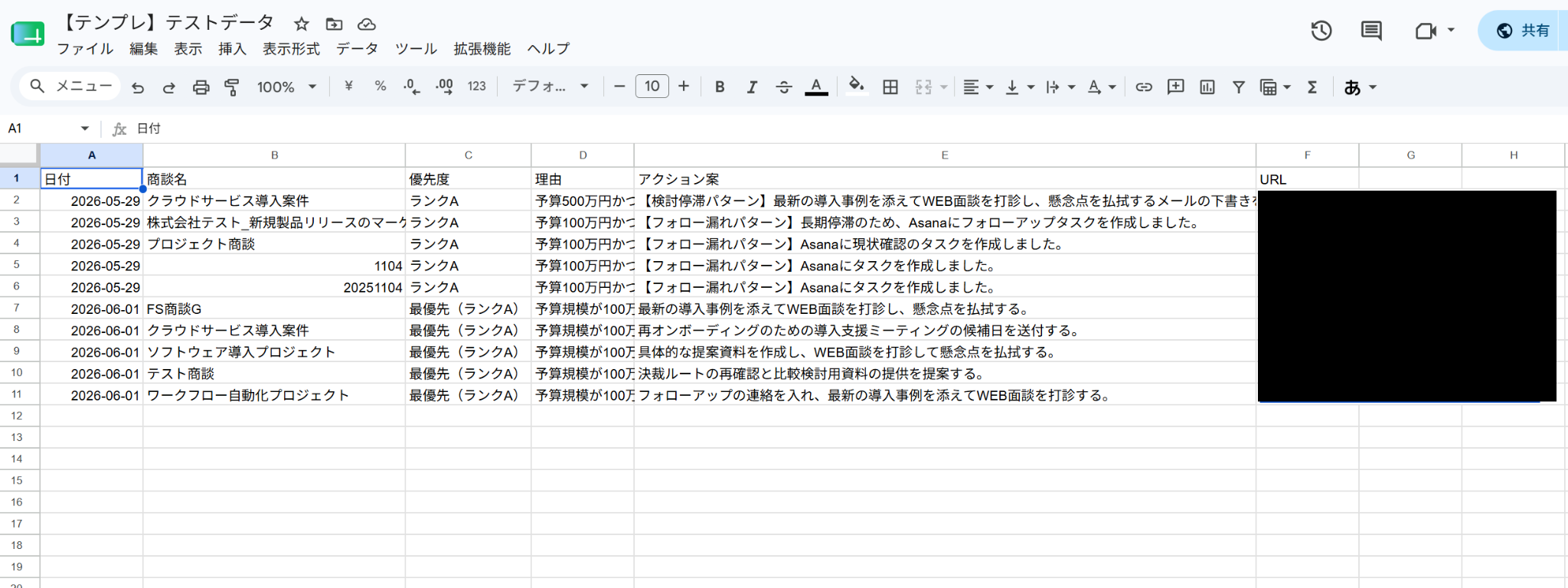Create a filter

pyautogui.click(x=1239, y=87)
